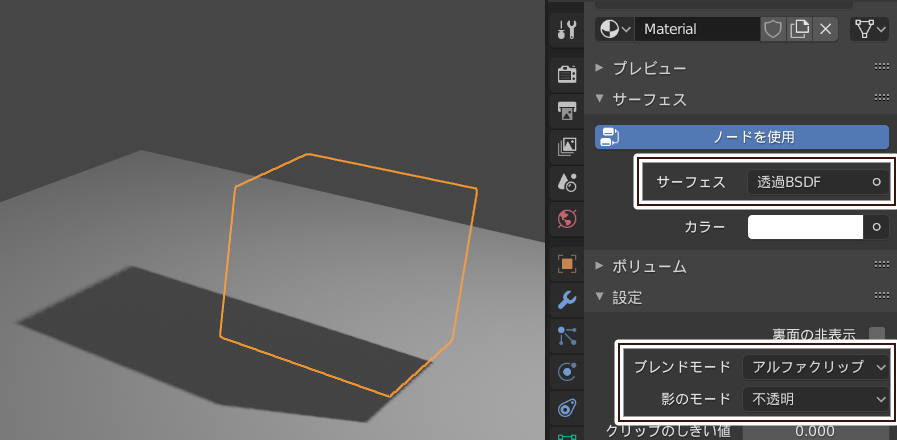Click the Material name field

pyautogui.click(x=697, y=29)
